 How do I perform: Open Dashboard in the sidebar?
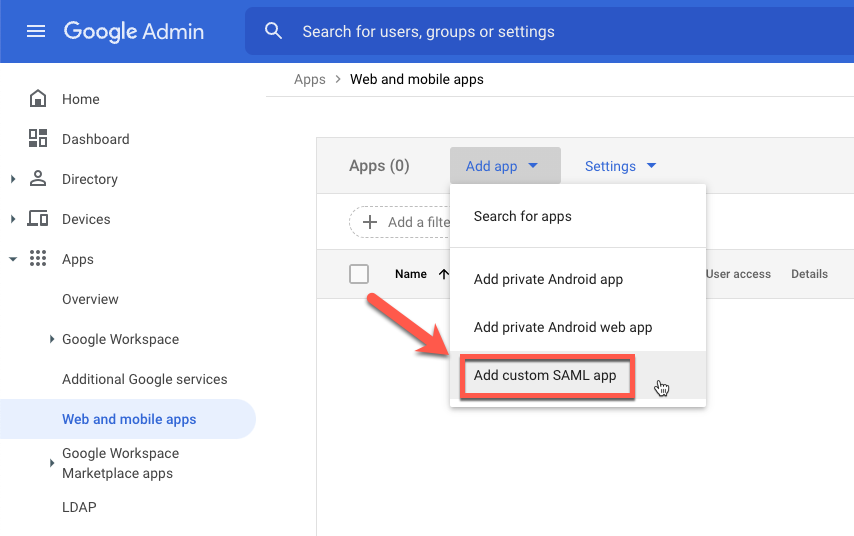96,139
